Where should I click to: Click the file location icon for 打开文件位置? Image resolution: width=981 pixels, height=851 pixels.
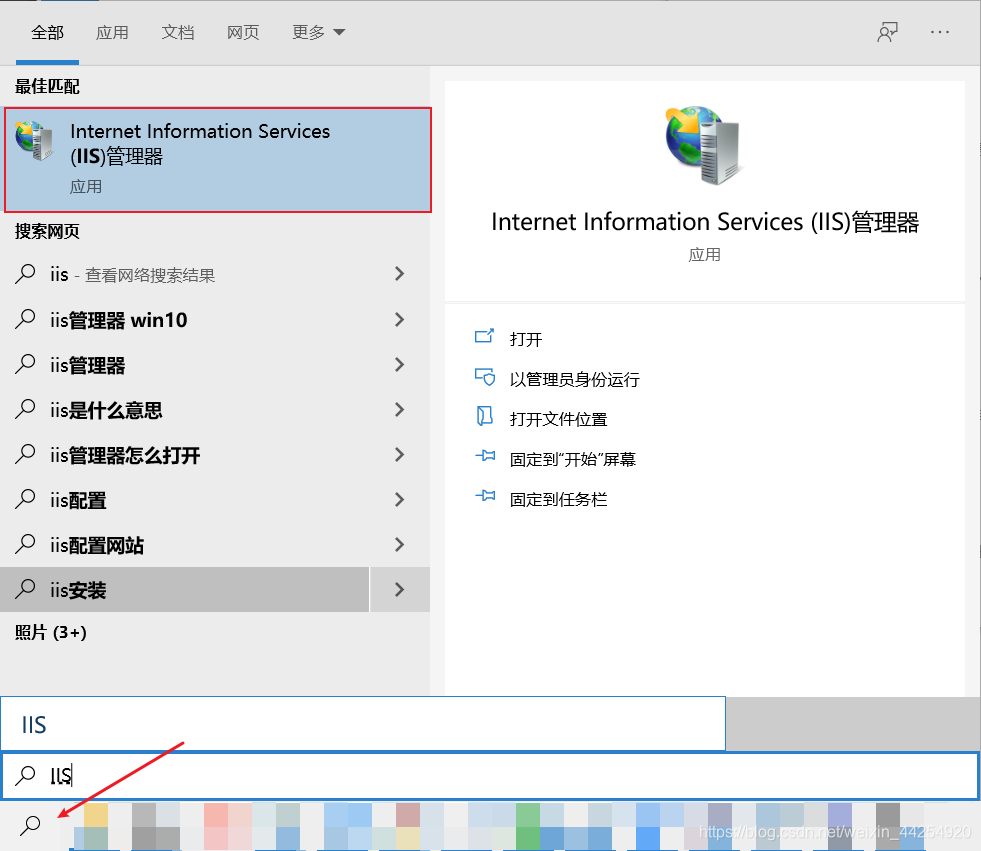click(484, 416)
